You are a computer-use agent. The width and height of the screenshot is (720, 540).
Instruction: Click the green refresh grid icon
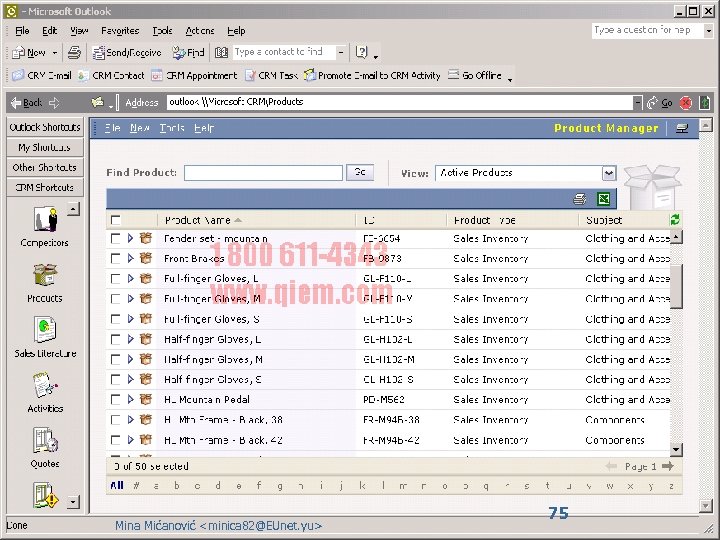[675, 220]
